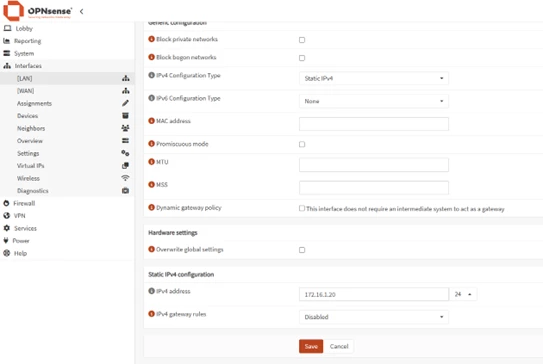Image resolution: width=543 pixels, height=364 pixels.
Task: Show help info for MTU
Action: click(151, 162)
